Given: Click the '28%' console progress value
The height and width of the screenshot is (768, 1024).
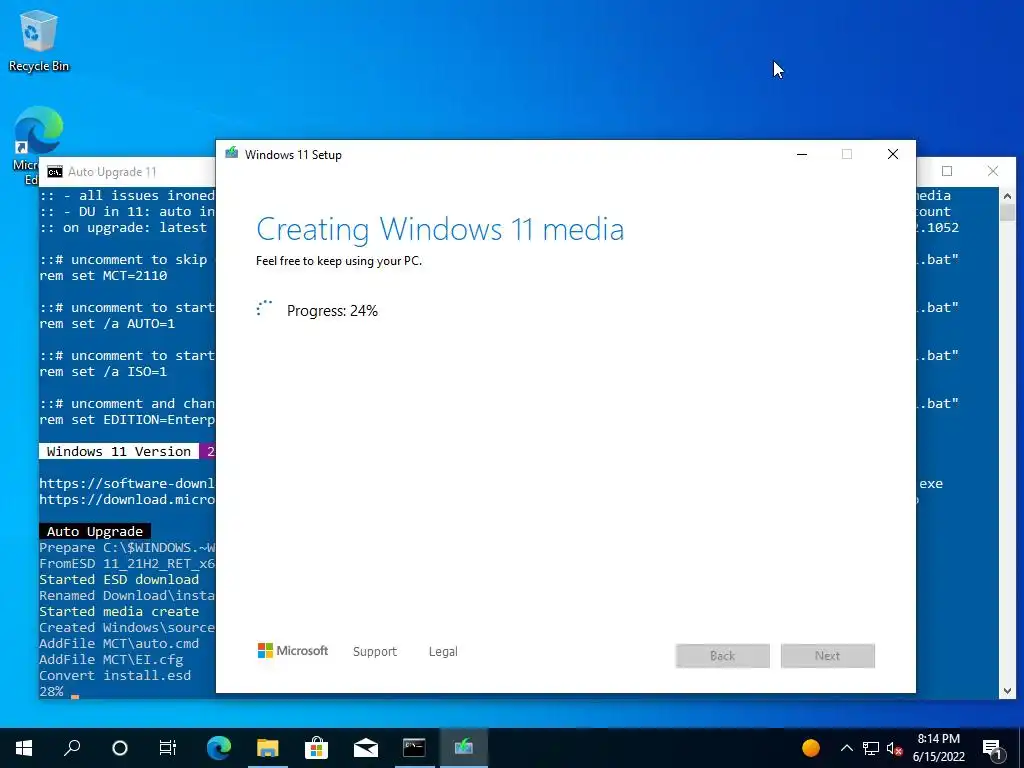Looking at the screenshot, I should 52,691.
